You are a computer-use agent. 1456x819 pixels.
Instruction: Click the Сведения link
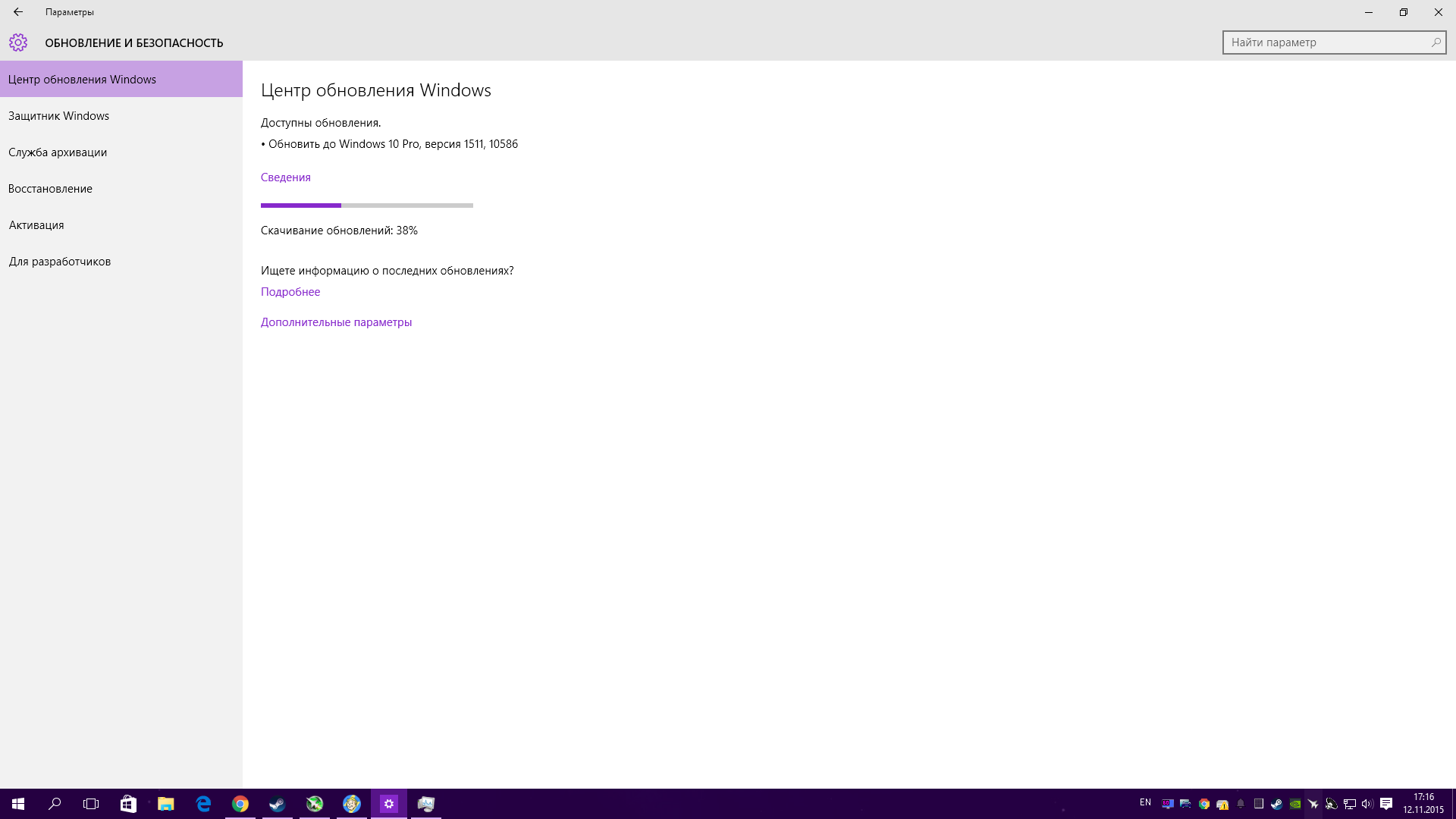[x=286, y=177]
